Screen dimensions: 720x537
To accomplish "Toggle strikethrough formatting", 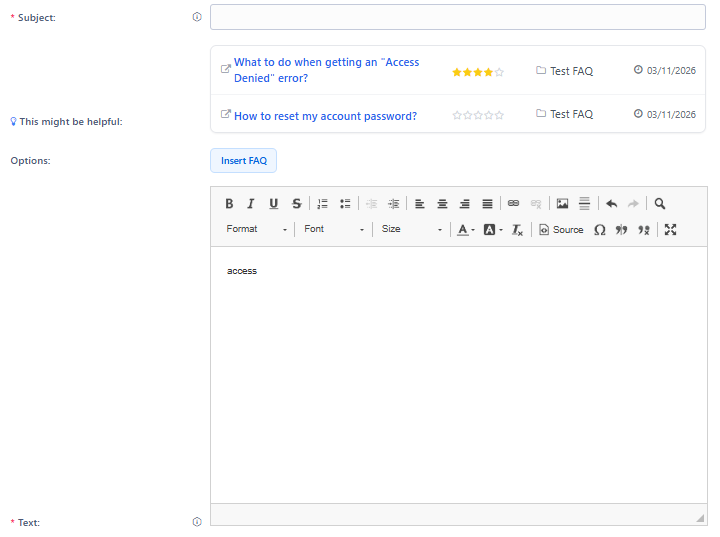I will (297, 203).
